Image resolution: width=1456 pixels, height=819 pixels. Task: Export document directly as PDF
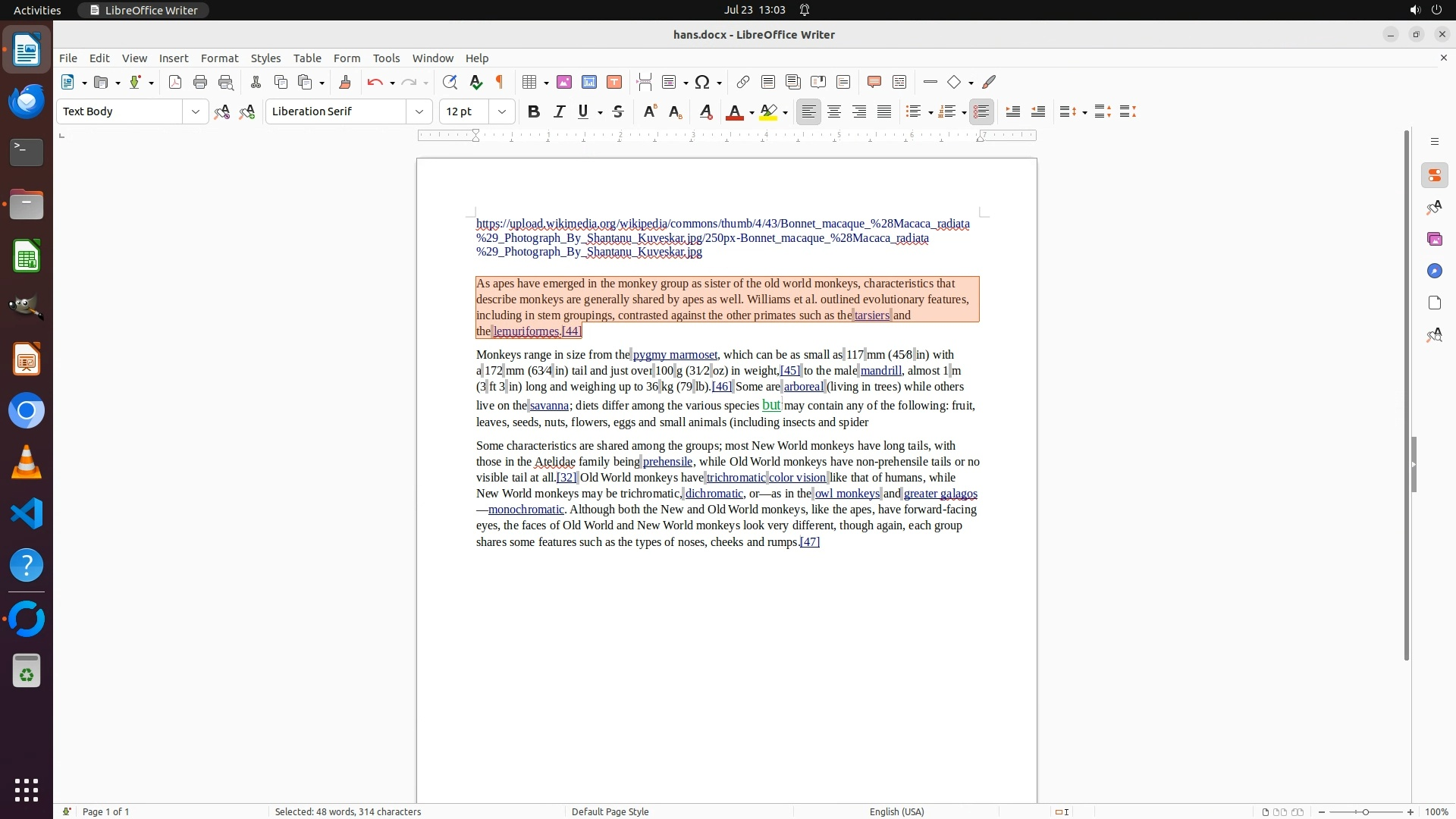[175, 83]
